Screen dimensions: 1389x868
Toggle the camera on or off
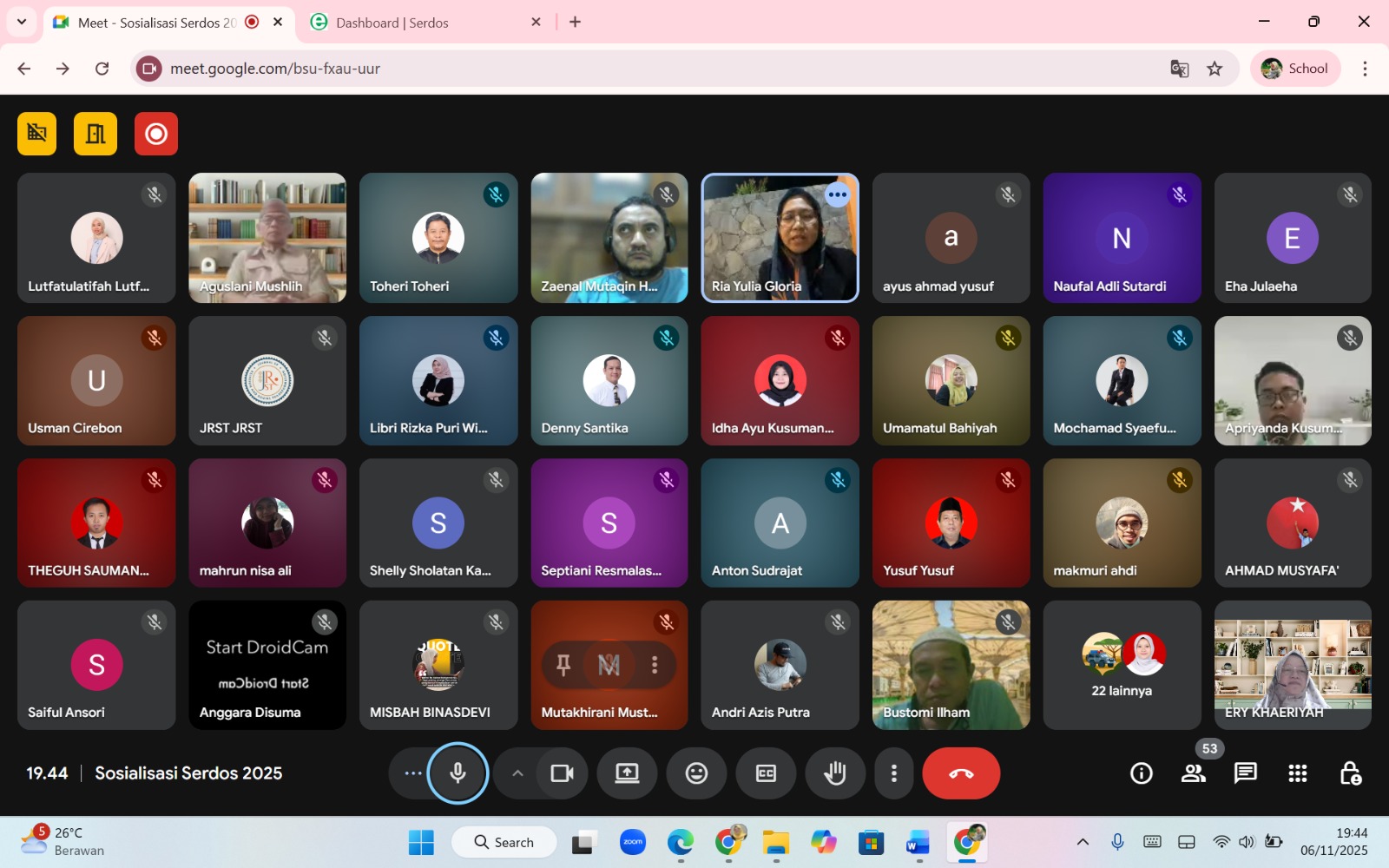click(562, 773)
